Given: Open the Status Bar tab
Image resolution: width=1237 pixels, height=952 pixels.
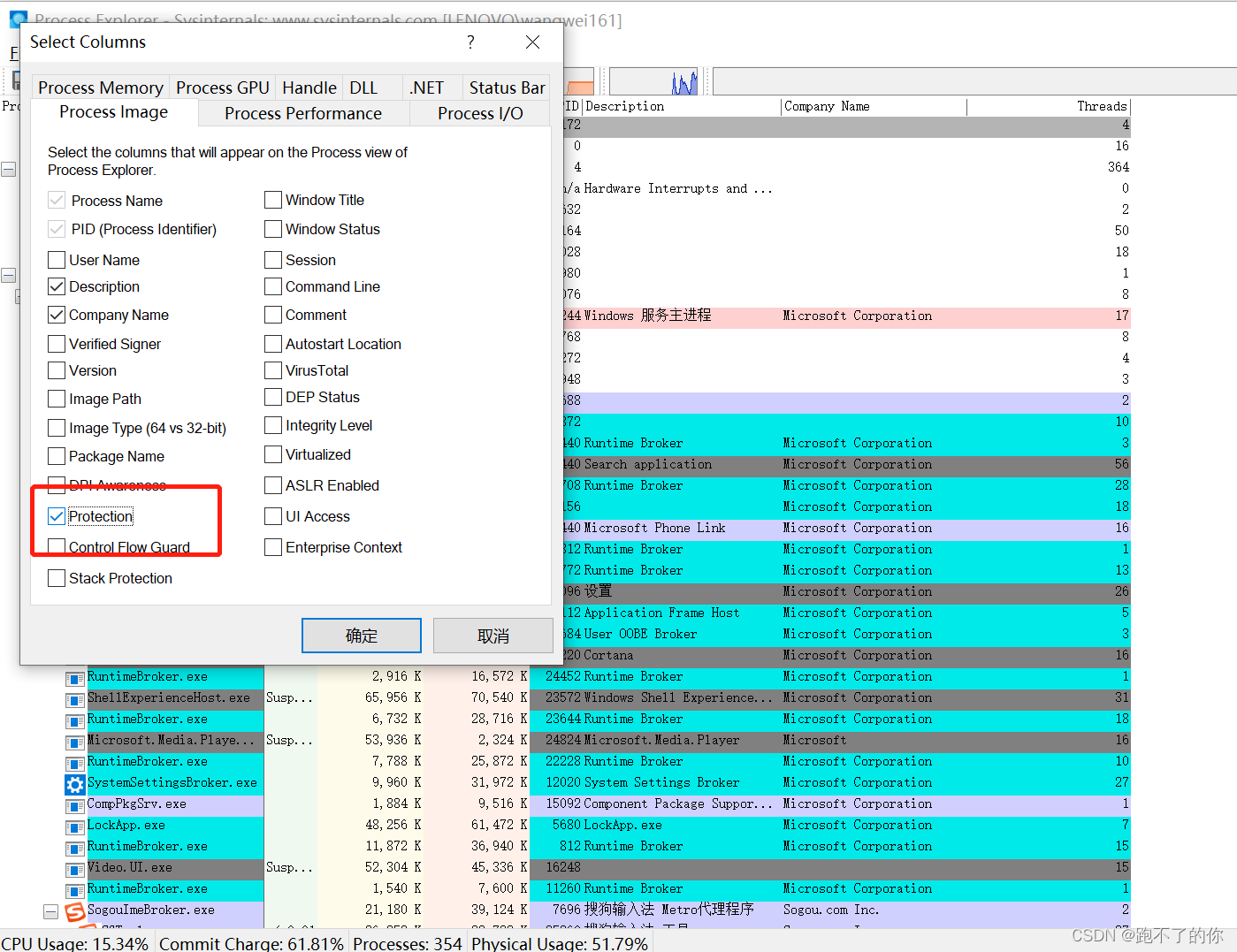Looking at the screenshot, I should click(x=507, y=88).
